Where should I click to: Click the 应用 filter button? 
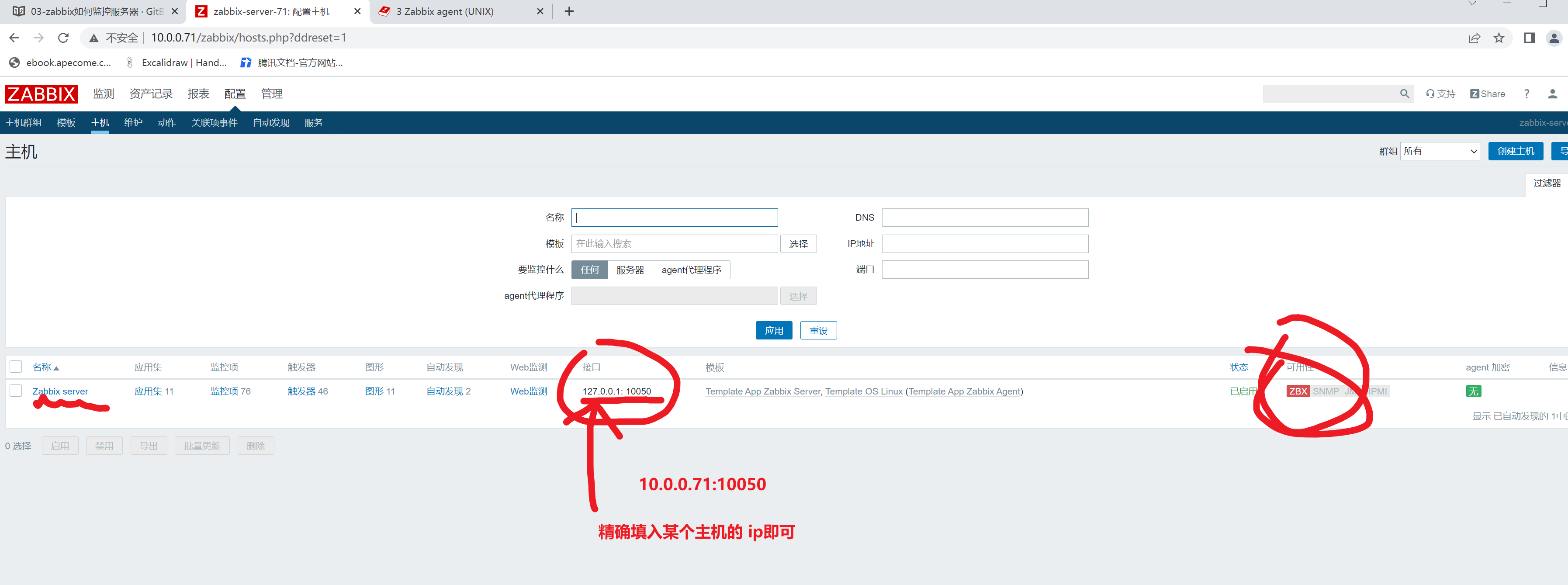point(774,331)
